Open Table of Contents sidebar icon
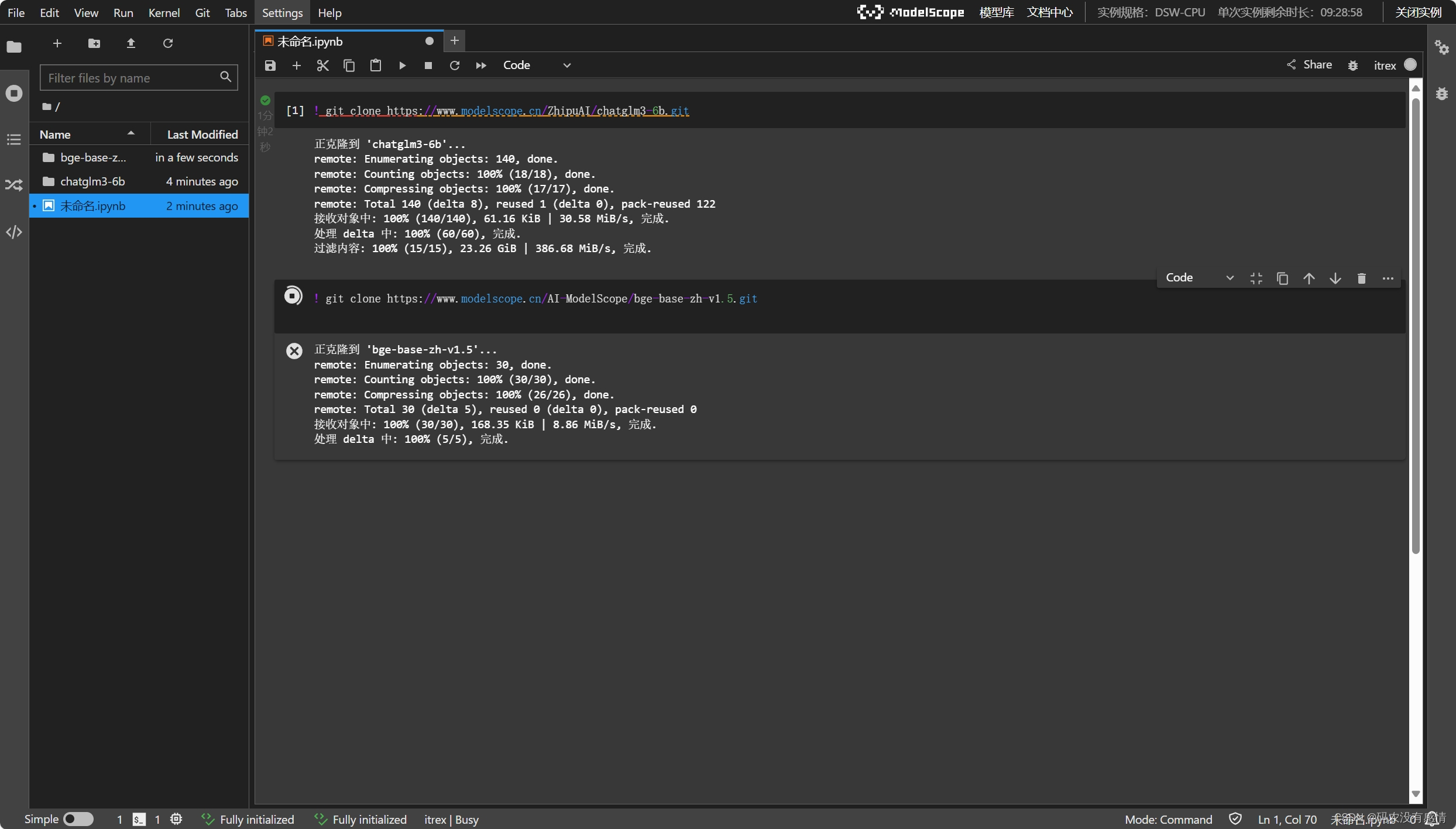1456x829 pixels. (14, 139)
